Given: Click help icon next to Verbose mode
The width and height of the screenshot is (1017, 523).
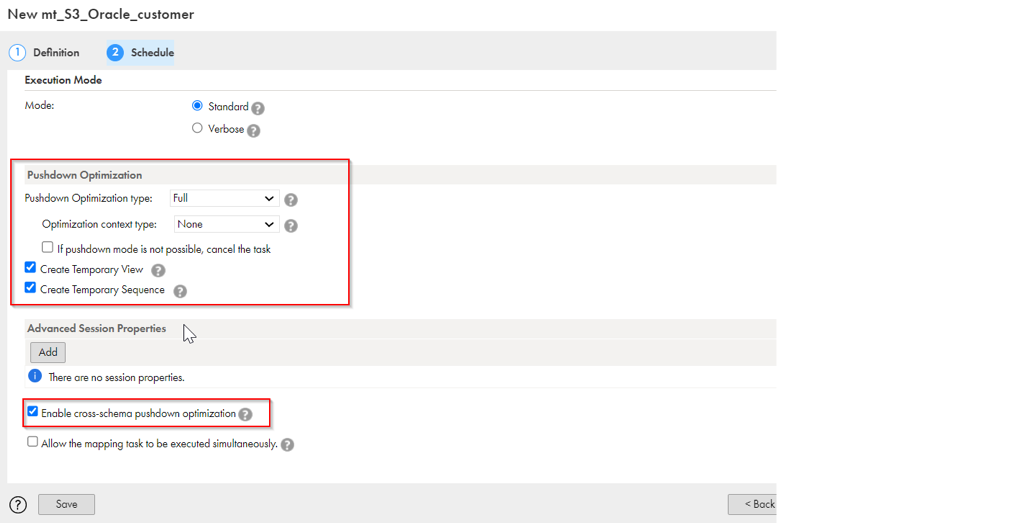Looking at the screenshot, I should (x=254, y=130).
